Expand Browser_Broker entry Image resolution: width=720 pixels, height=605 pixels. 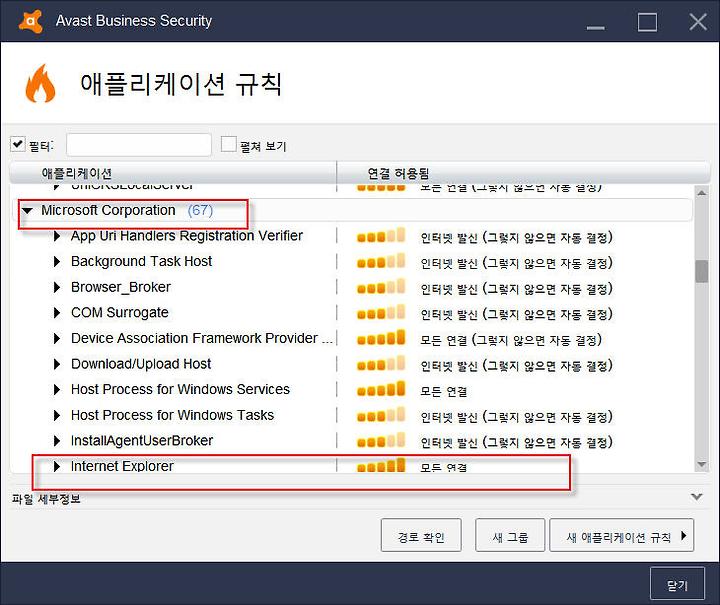57,287
